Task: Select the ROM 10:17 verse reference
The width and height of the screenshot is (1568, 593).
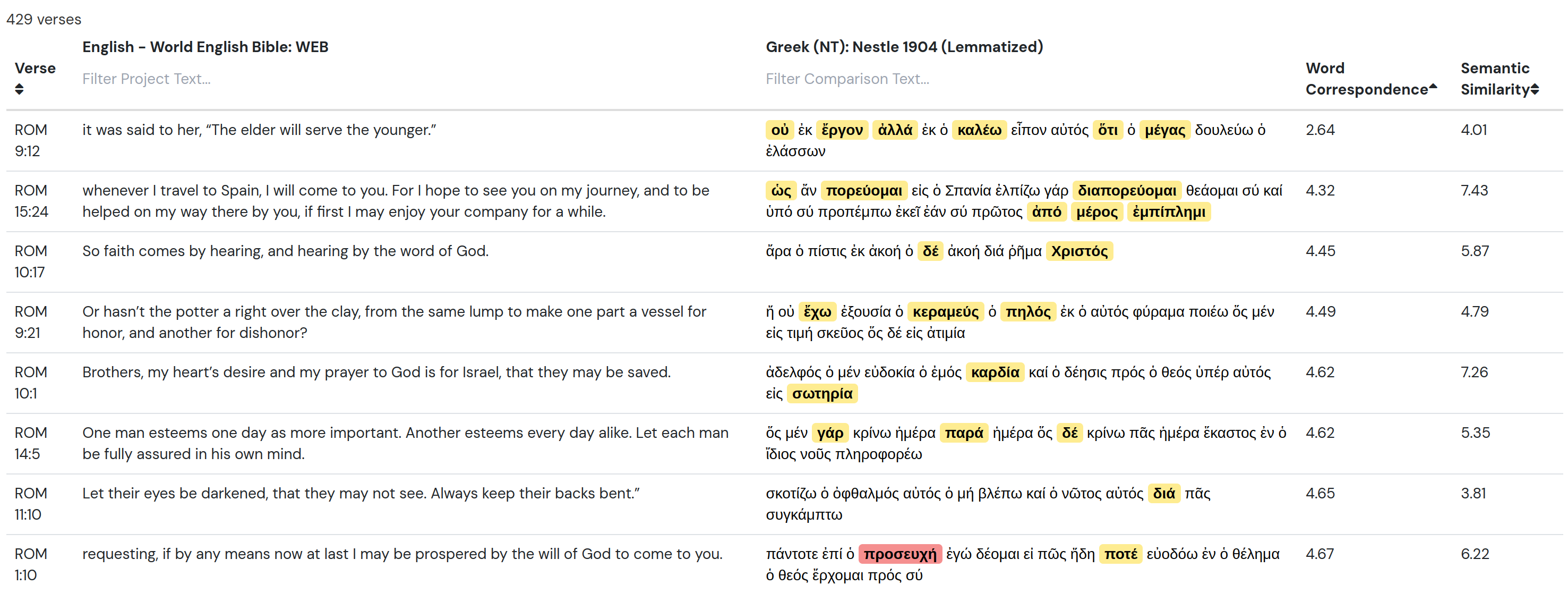Action: tap(31, 262)
